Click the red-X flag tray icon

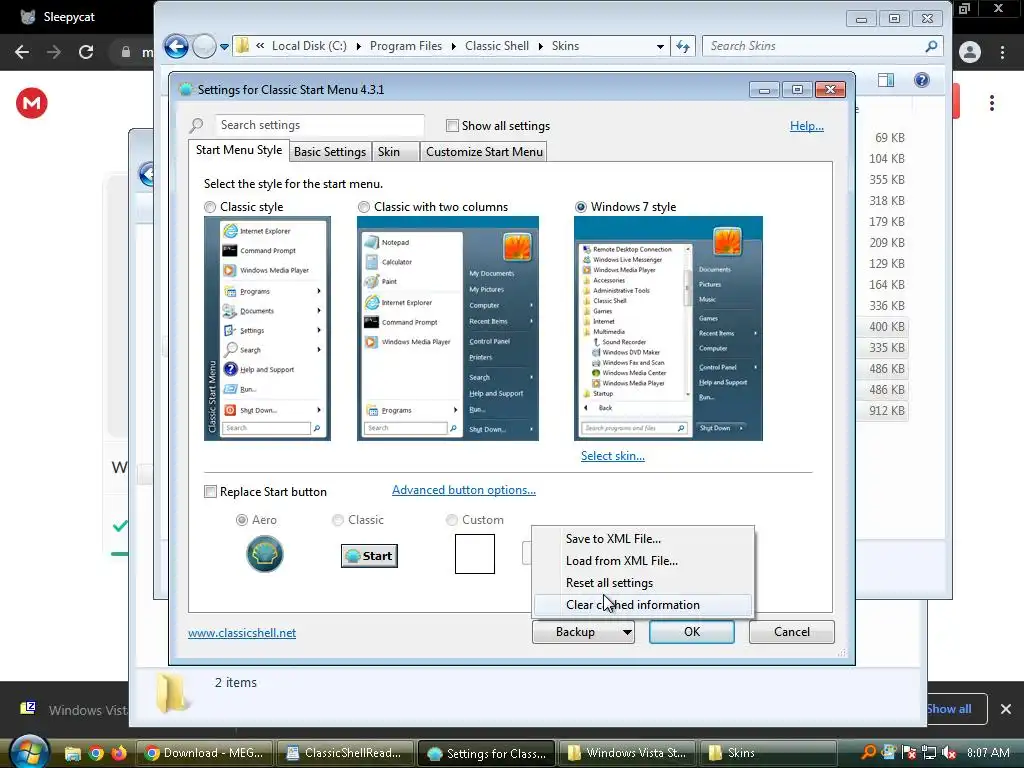pyautogui.click(x=908, y=753)
